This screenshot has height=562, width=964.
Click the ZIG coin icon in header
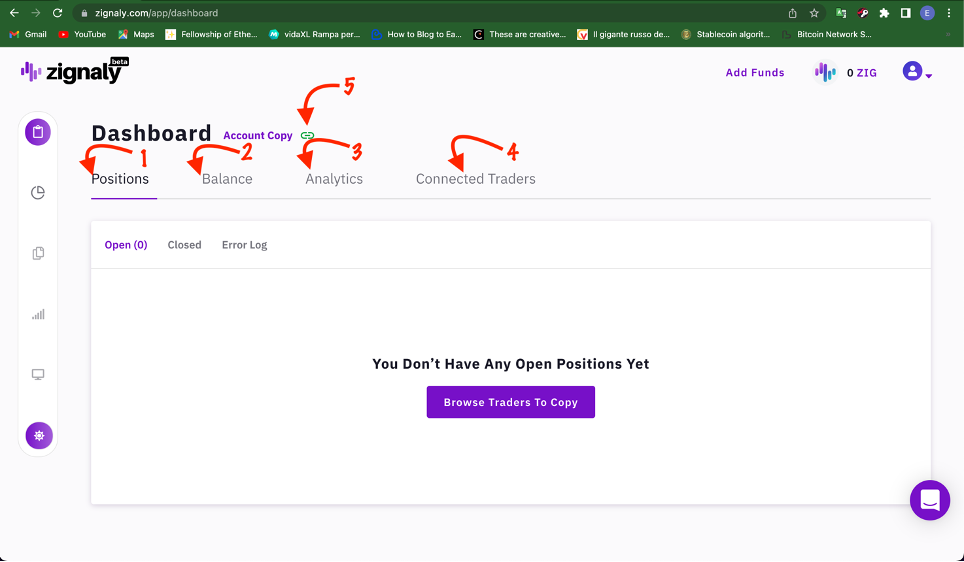825,73
